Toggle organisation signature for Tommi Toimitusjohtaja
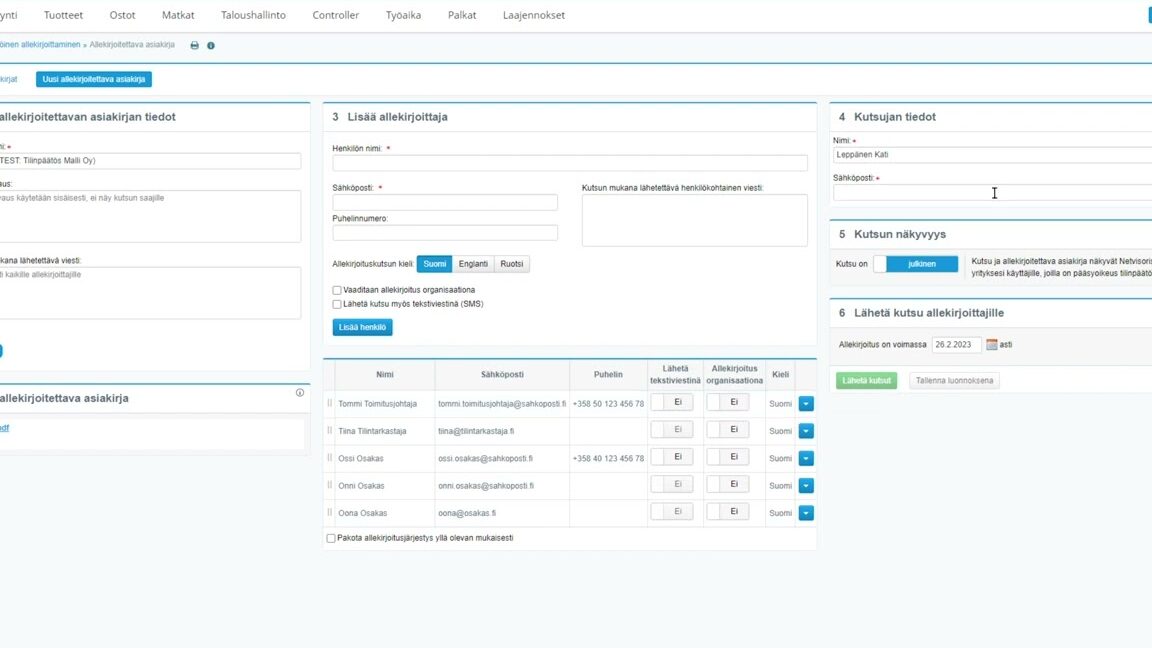The image size is (1152, 648). point(727,403)
